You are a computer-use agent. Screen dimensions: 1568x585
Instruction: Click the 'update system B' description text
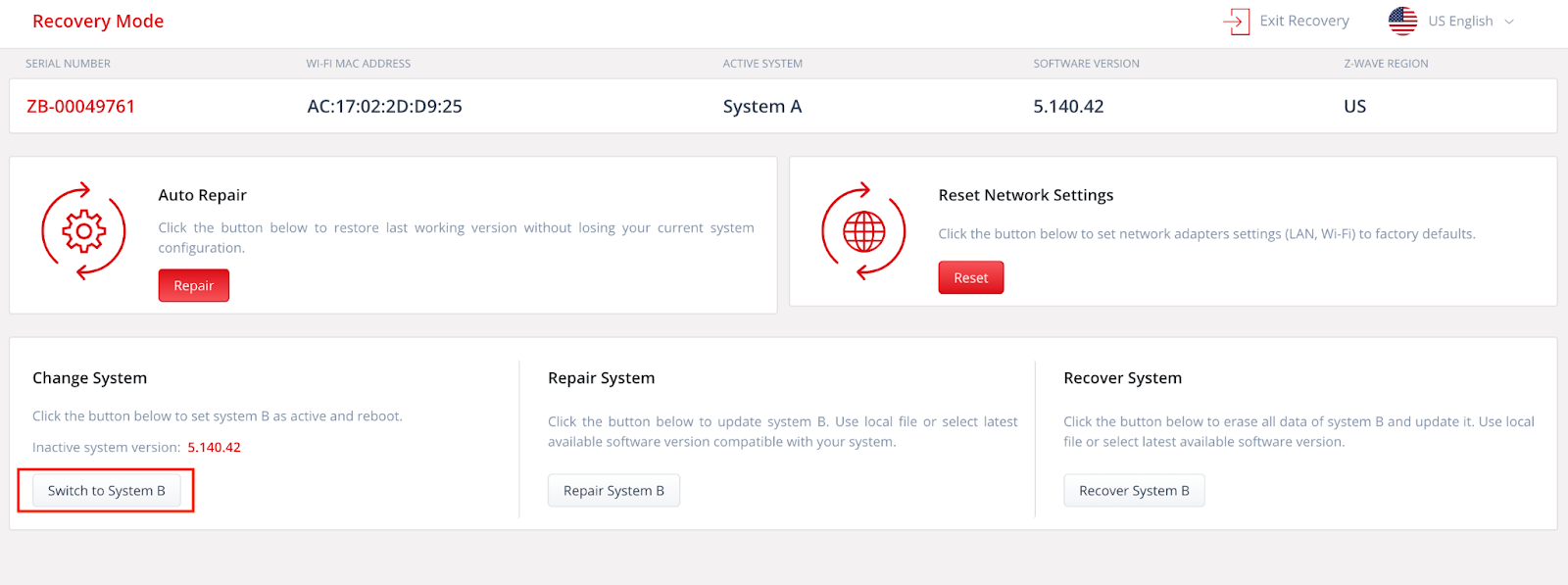pos(782,431)
